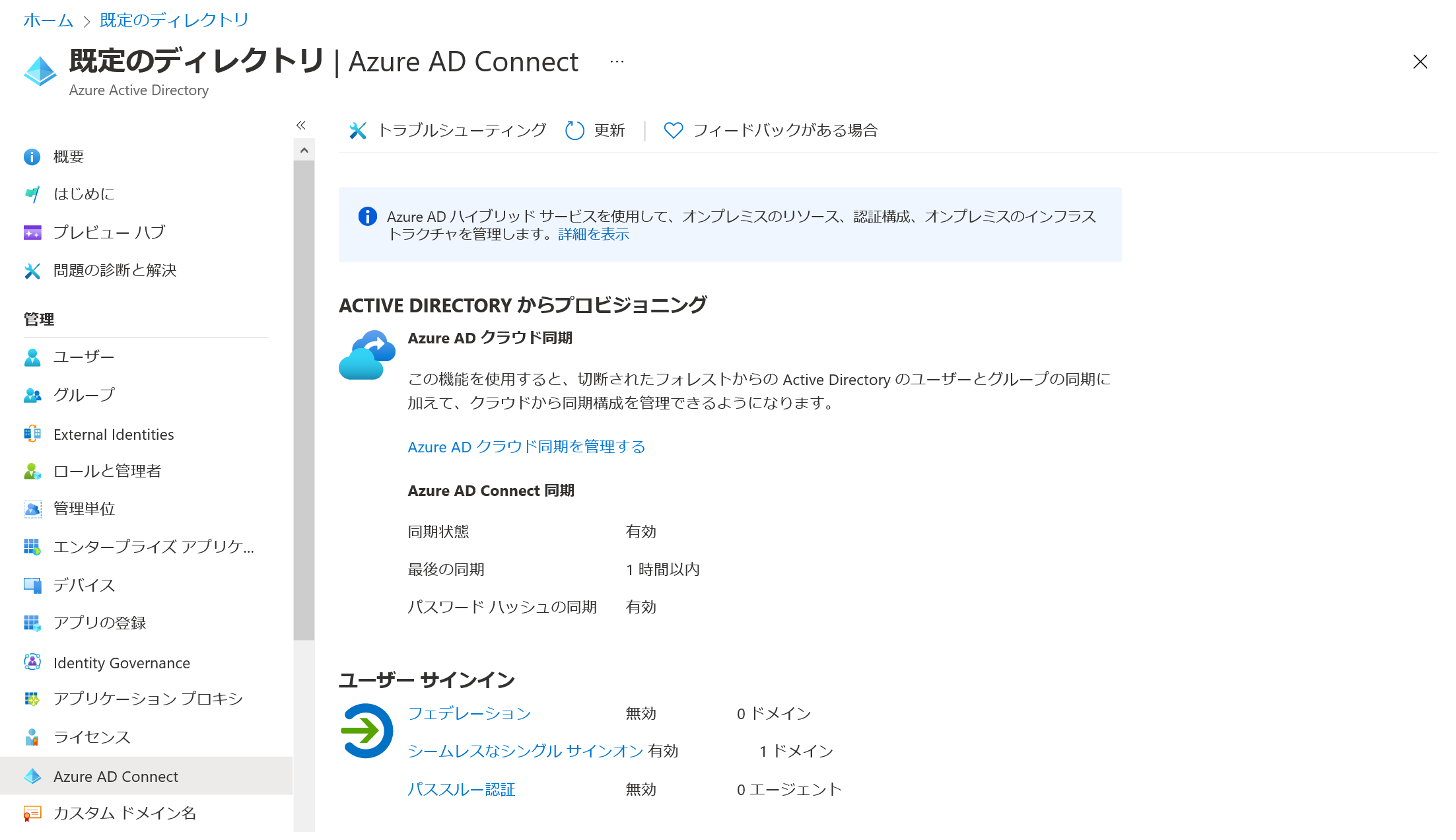Open シームレスなシングル サインオン link
This screenshot has width=1456, height=840.
tap(526, 751)
